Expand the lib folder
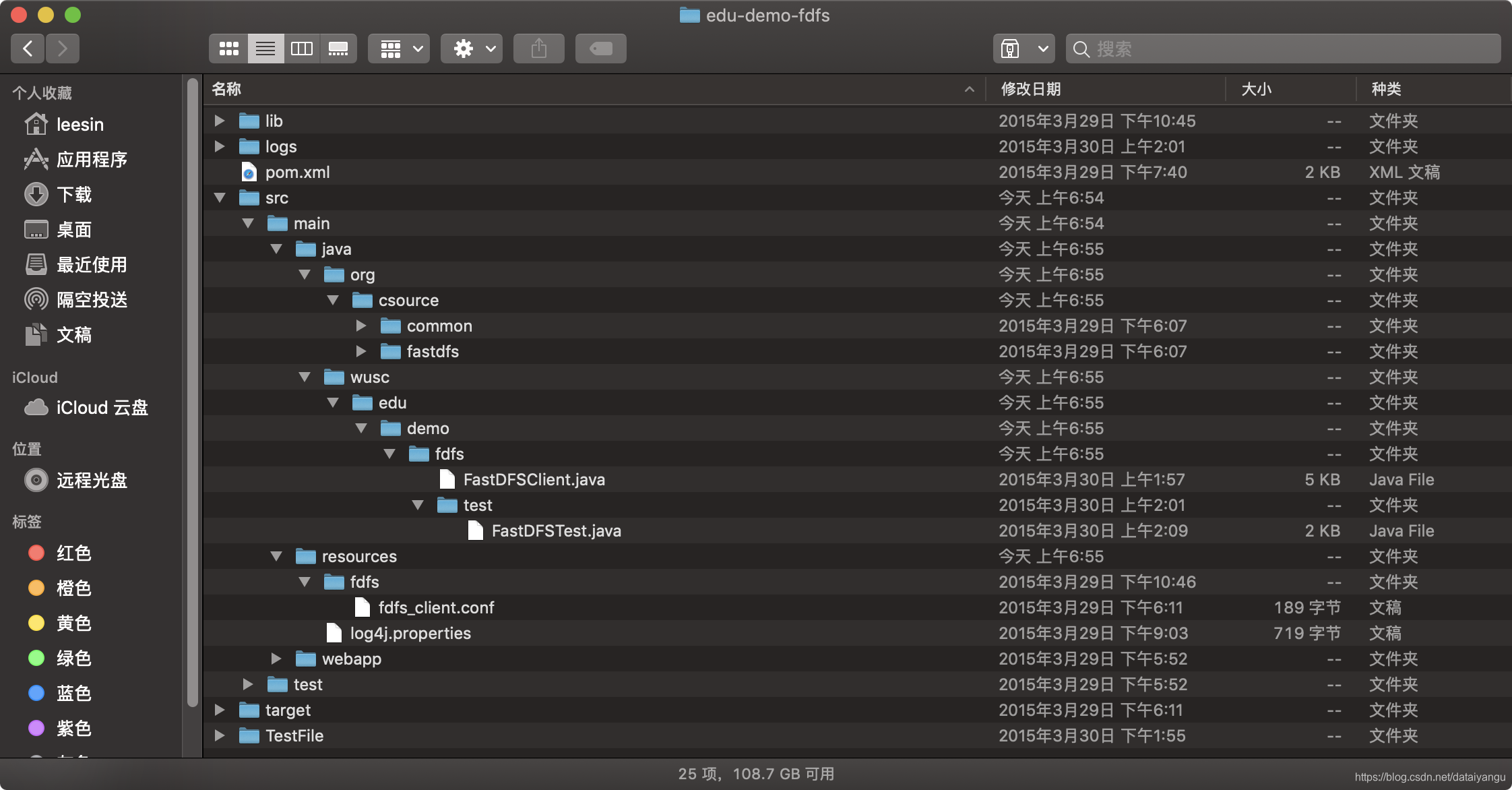This screenshot has height=790, width=1512. [220, 121]
